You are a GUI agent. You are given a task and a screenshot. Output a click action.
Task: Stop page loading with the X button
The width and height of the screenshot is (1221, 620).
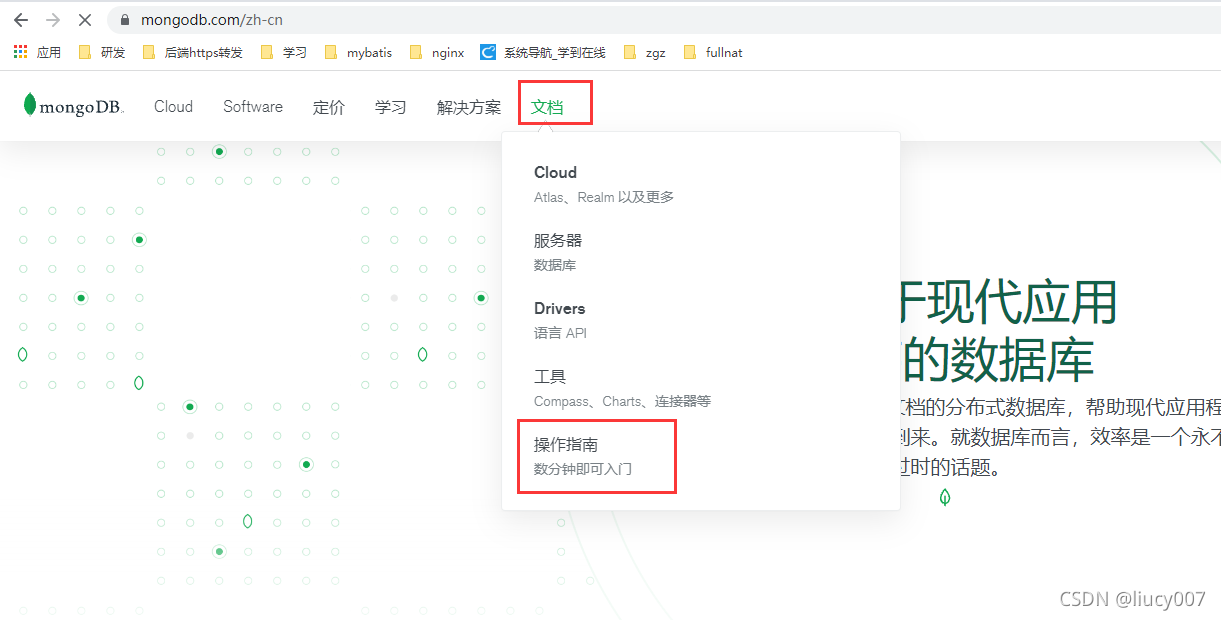[85, 20]
